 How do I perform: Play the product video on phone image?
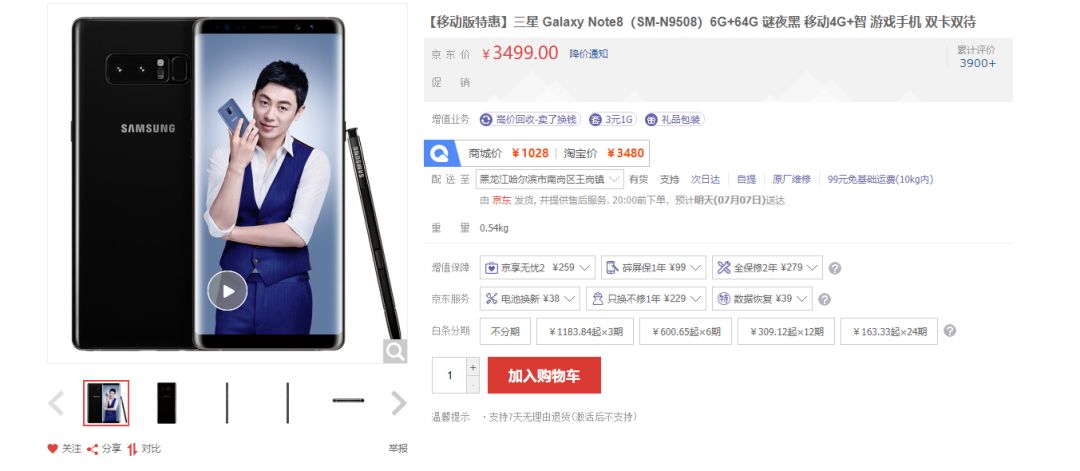(x=227, y=291)
